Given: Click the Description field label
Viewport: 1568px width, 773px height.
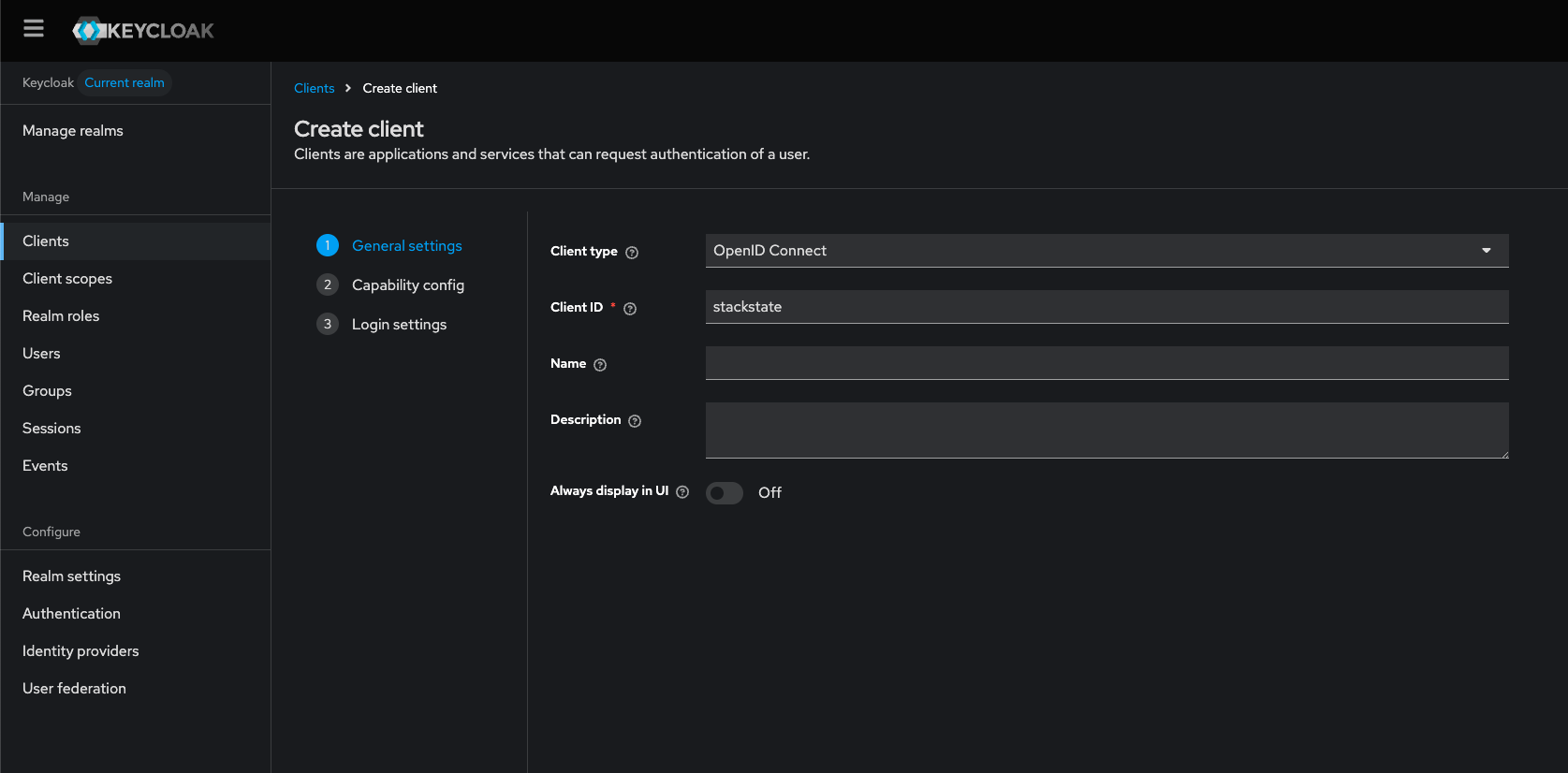Looking at the screenshot, I should click(x=586, y=419).
